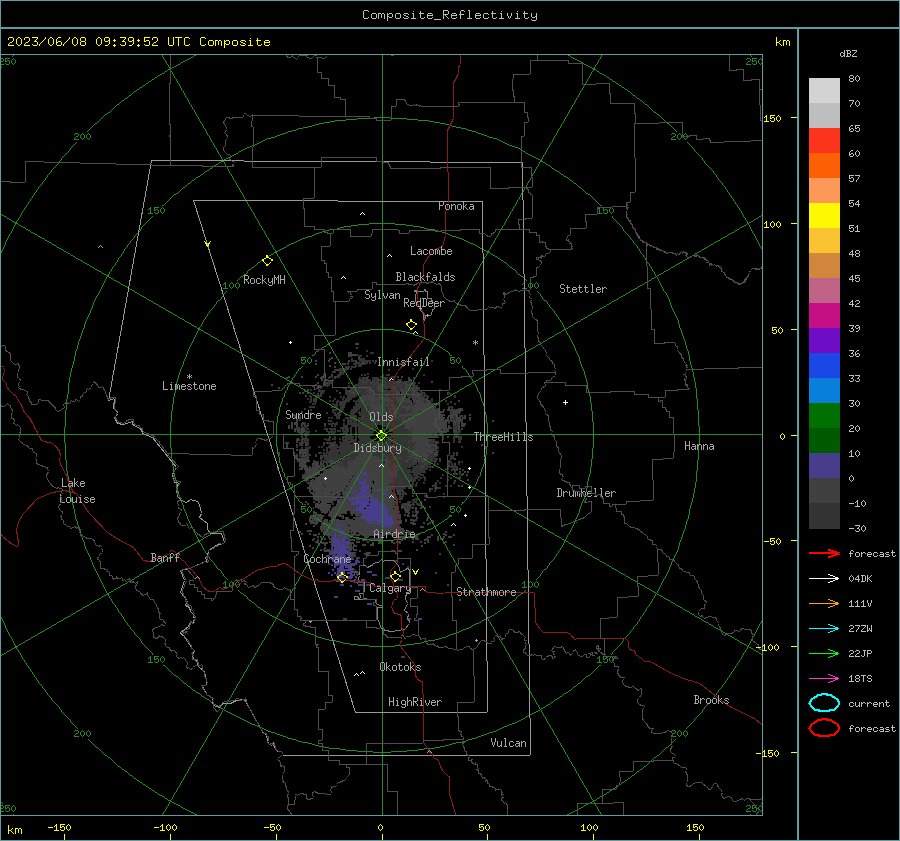Click the Cochrane label
Image resolution: width=900 pixels, height=841 pixels.
[x=327, y=559]
